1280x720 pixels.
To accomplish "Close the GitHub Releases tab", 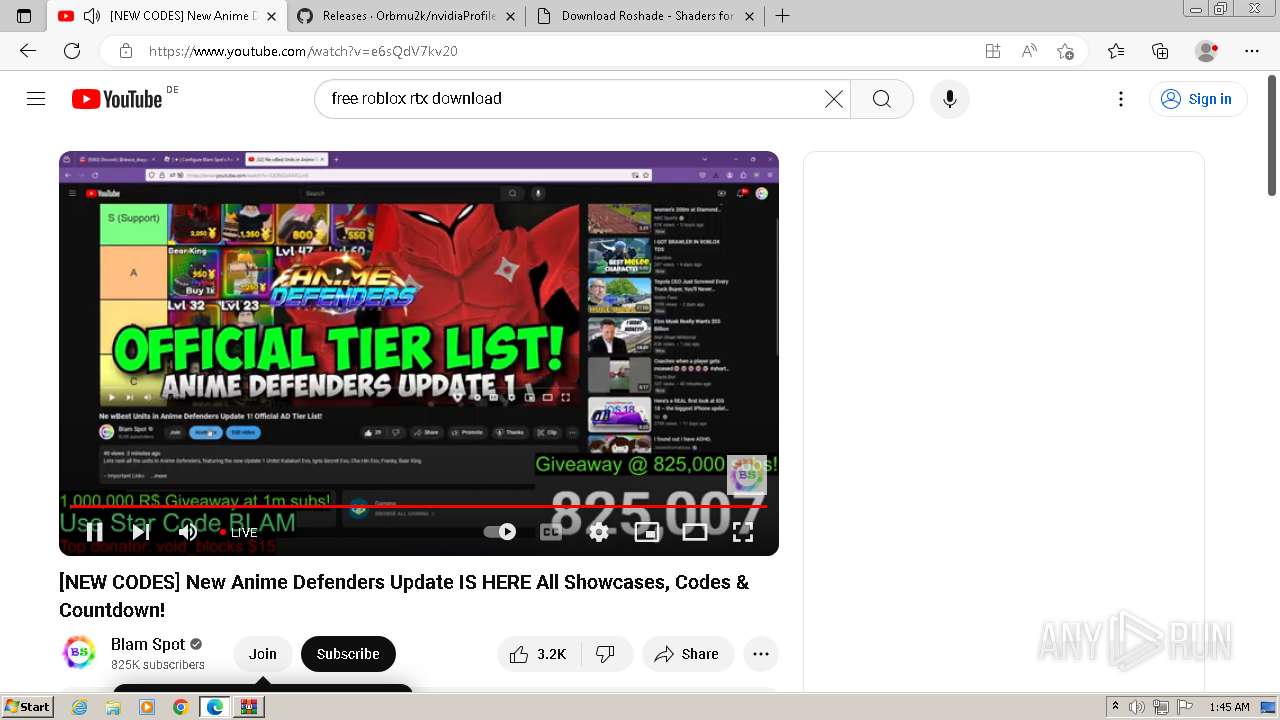I will (510, 16).
